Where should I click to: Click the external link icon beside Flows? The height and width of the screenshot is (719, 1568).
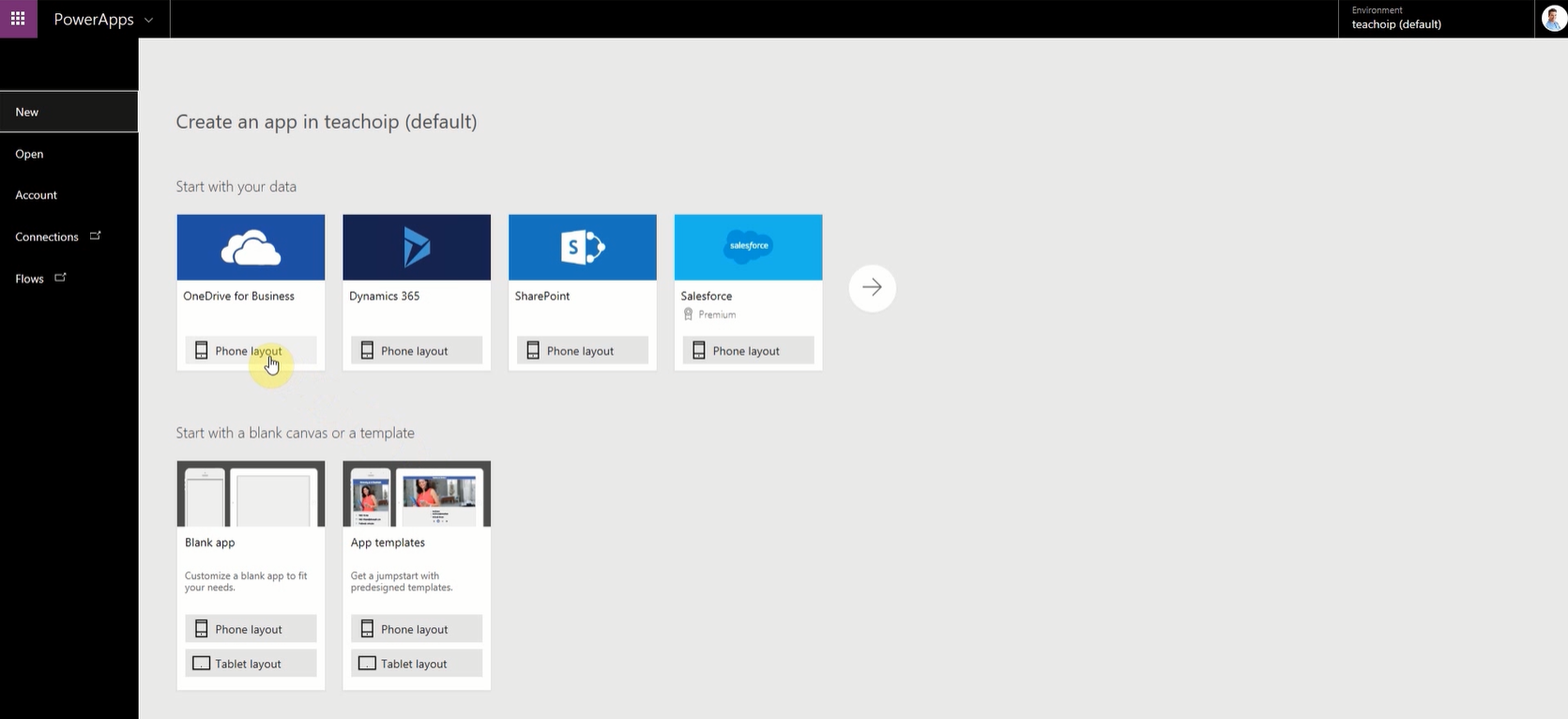pyautogui.click(x=60, y=278)
